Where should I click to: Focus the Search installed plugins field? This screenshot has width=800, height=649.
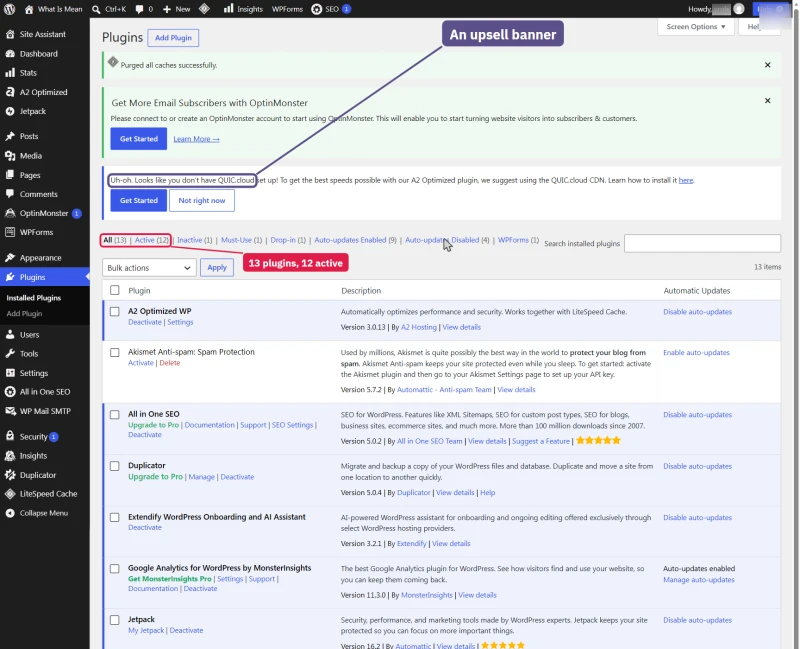(x=703, y=243)
